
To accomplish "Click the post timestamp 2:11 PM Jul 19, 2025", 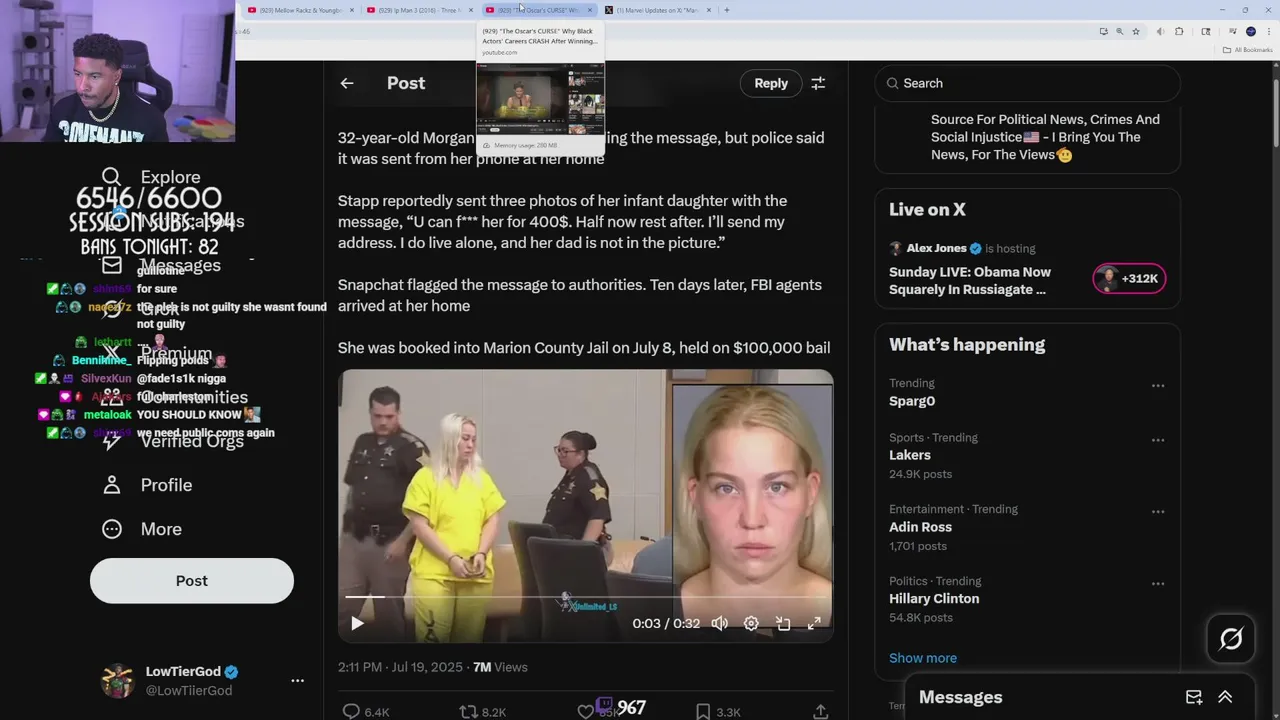I will (x=400, y=667).
